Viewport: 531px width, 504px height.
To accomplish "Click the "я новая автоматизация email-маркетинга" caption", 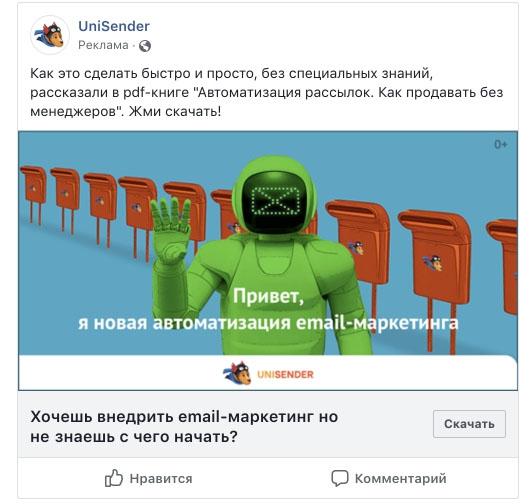I will (x=268, y=322).
